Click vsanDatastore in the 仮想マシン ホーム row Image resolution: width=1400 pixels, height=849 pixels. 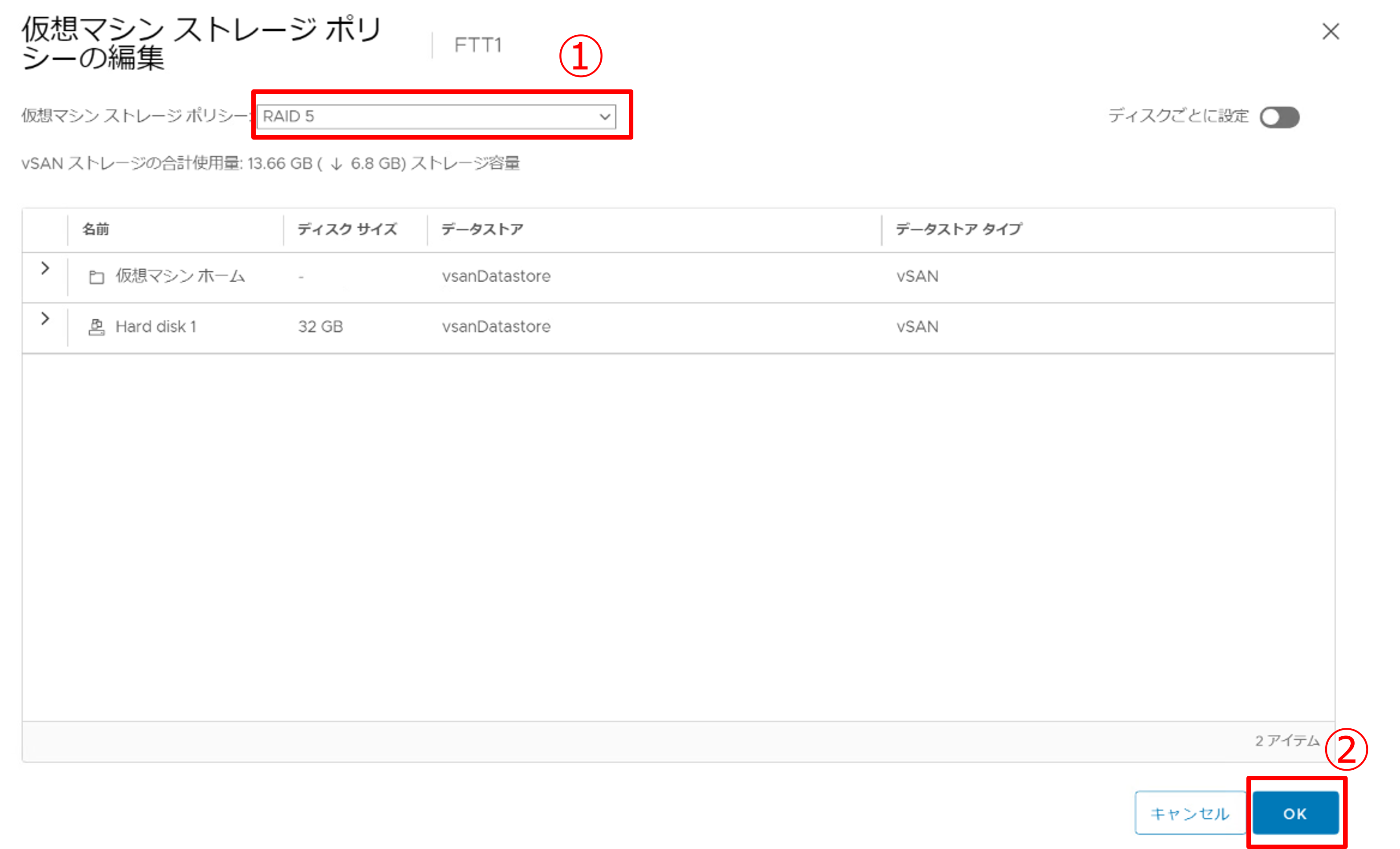tap(496, 277)
